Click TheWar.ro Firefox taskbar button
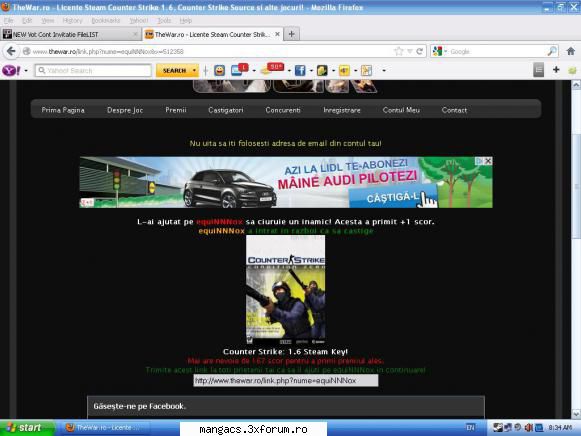581x436 pixels. coord(104,428)
